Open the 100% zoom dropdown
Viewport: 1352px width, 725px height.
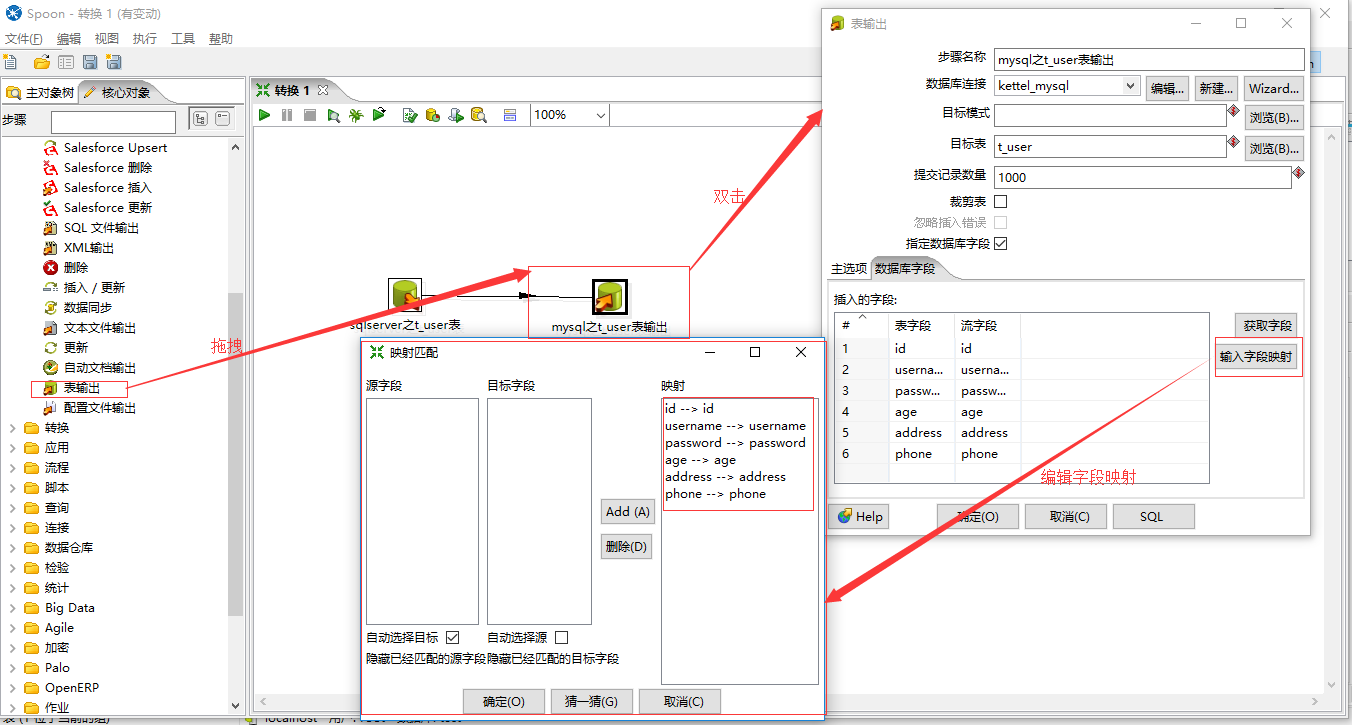600,115
